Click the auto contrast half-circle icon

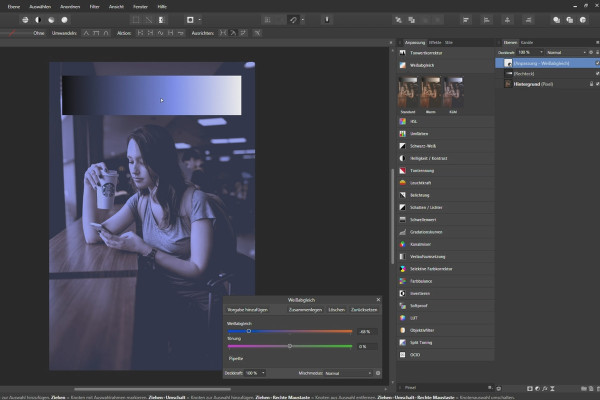point(38,20)
